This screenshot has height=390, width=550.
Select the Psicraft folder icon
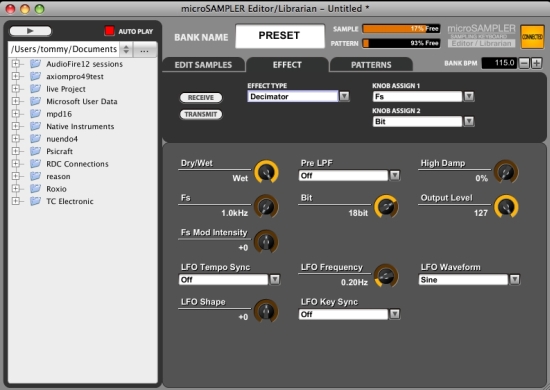pyautogui.click(x=35, y=151)
